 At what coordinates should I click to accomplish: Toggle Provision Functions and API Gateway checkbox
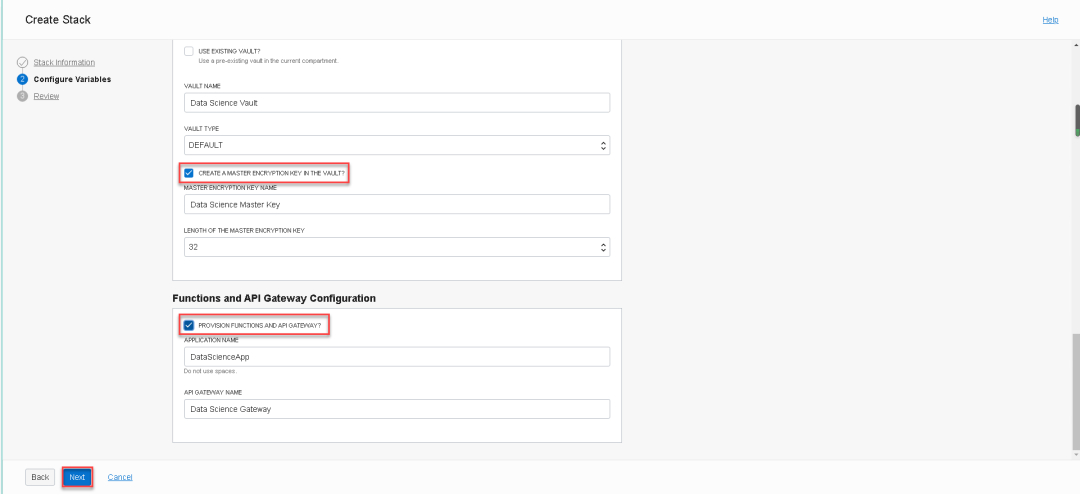point(189,325)
